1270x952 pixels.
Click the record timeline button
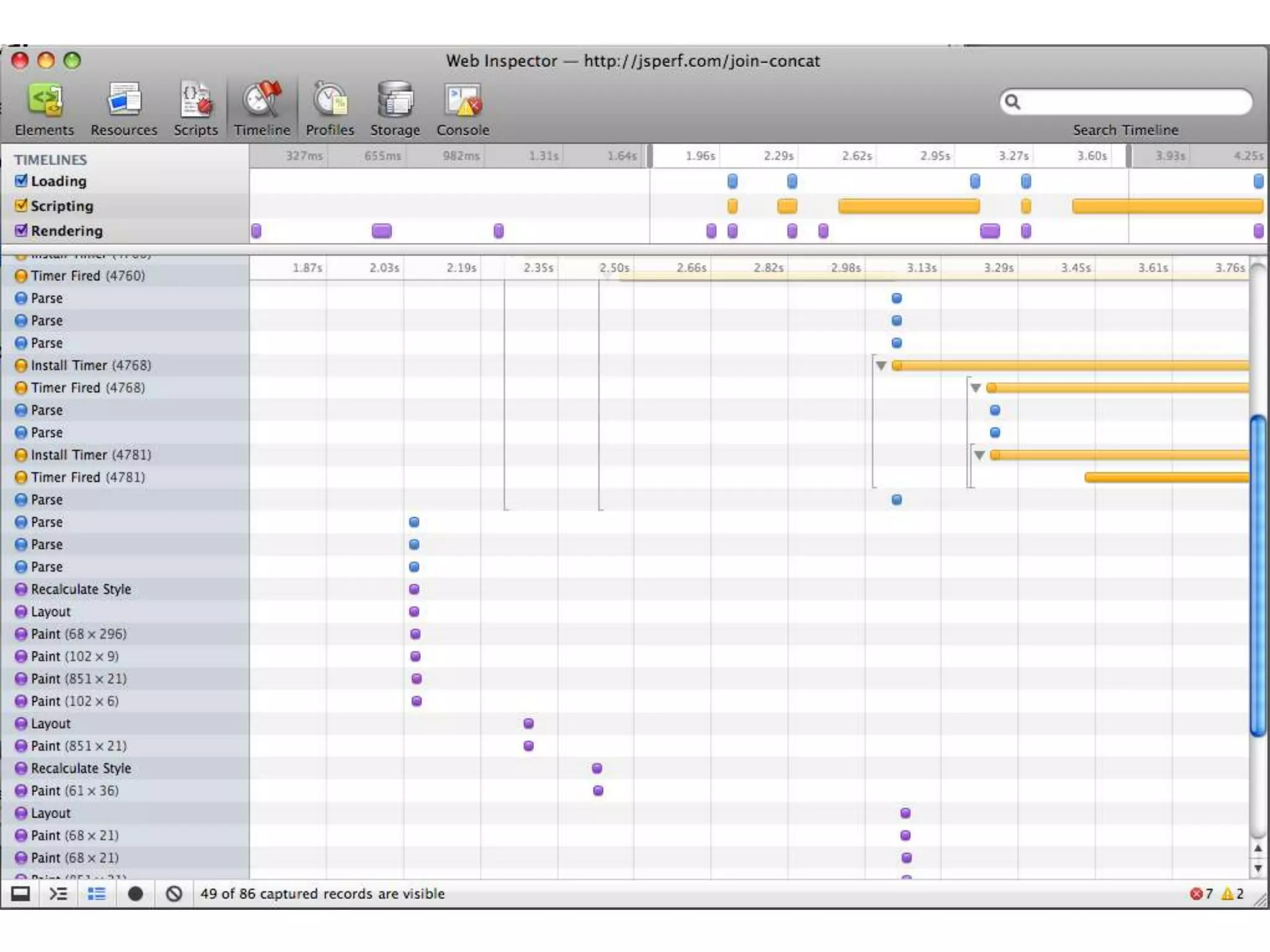pos(135,894)
